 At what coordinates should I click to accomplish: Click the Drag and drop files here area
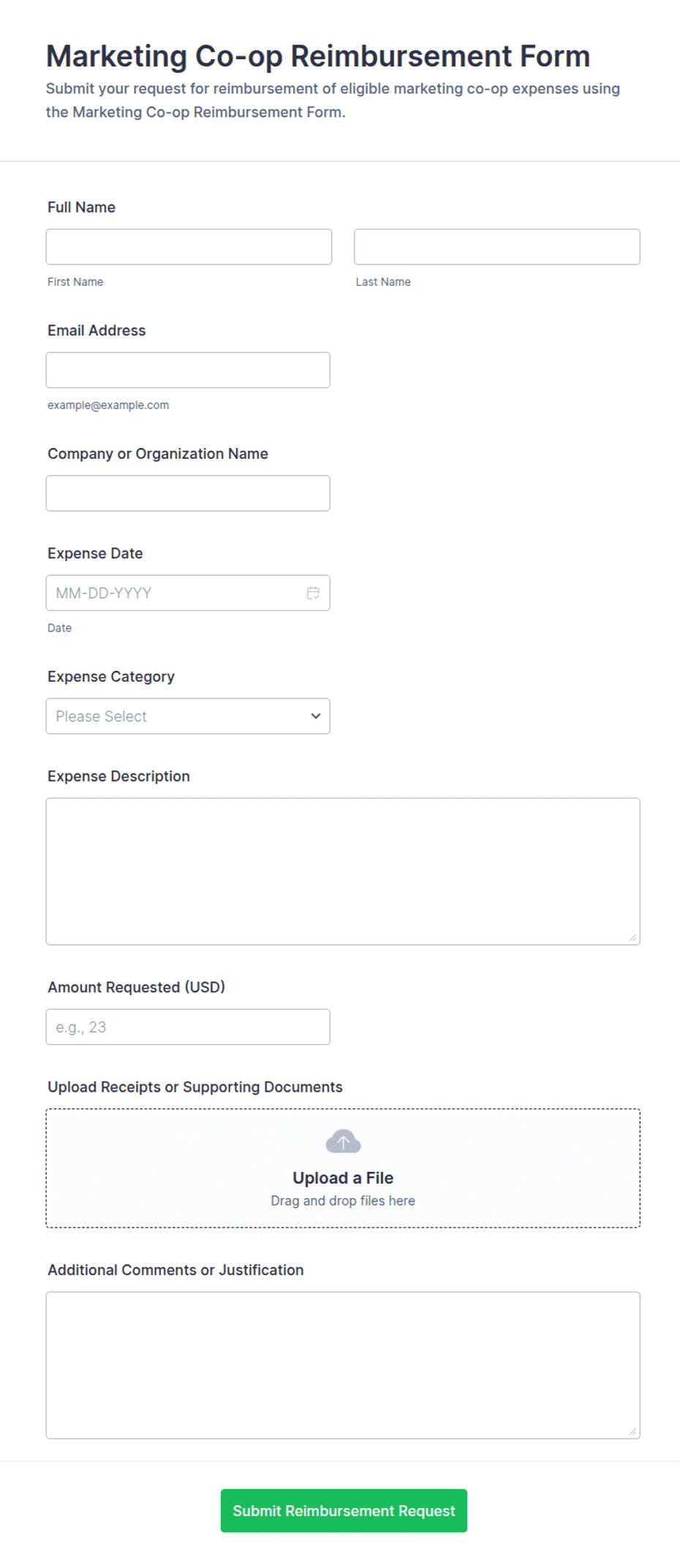click(343, 1200)
